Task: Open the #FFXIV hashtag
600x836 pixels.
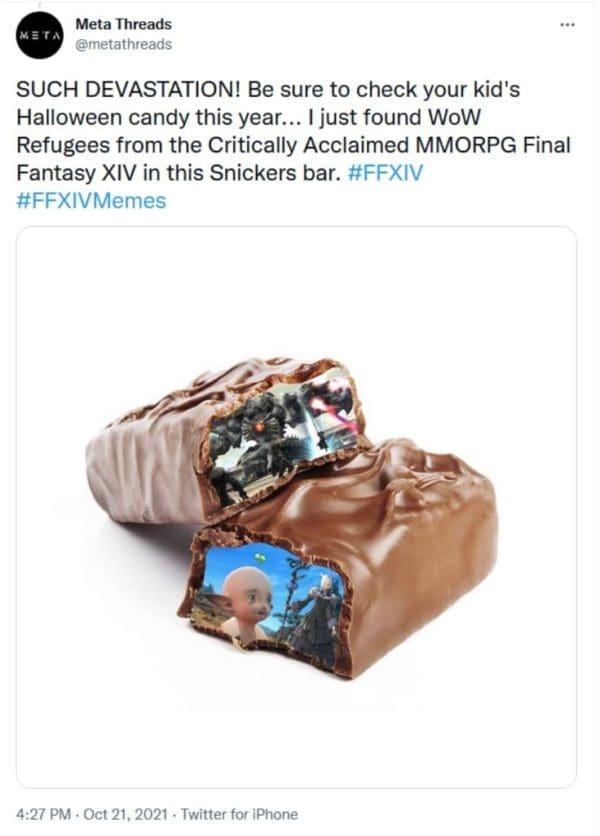Action: click(385, 173)
